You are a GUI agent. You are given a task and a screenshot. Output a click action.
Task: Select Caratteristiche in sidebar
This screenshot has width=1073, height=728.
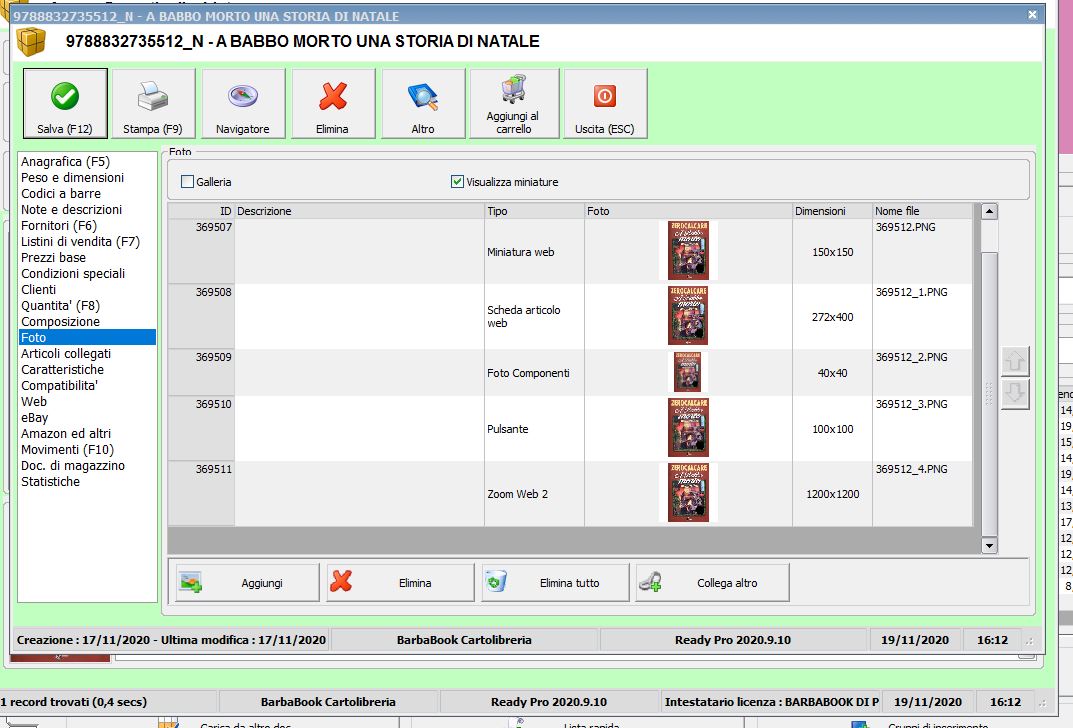tap(62, 369)
